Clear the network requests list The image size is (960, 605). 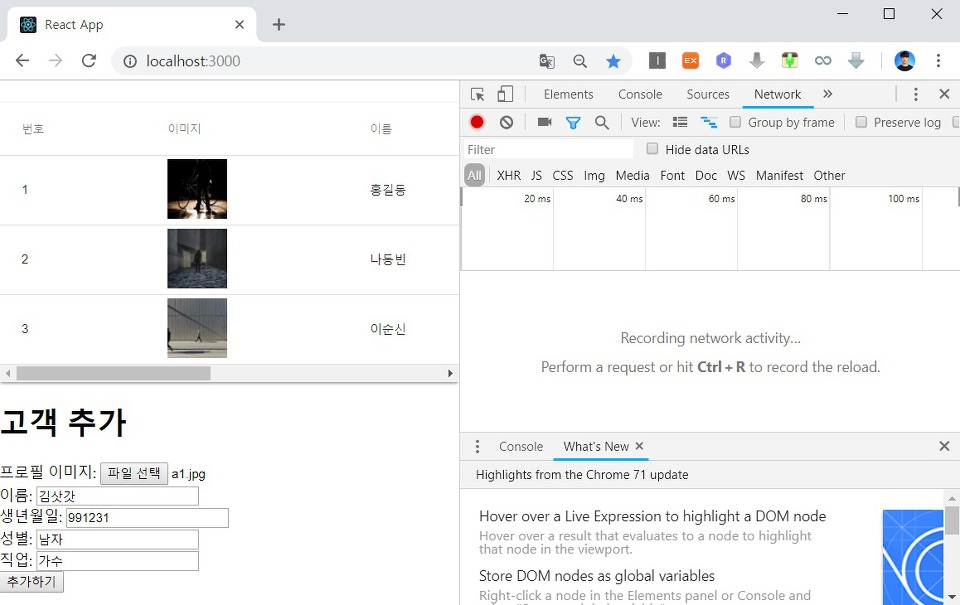(x=506, y=122)
